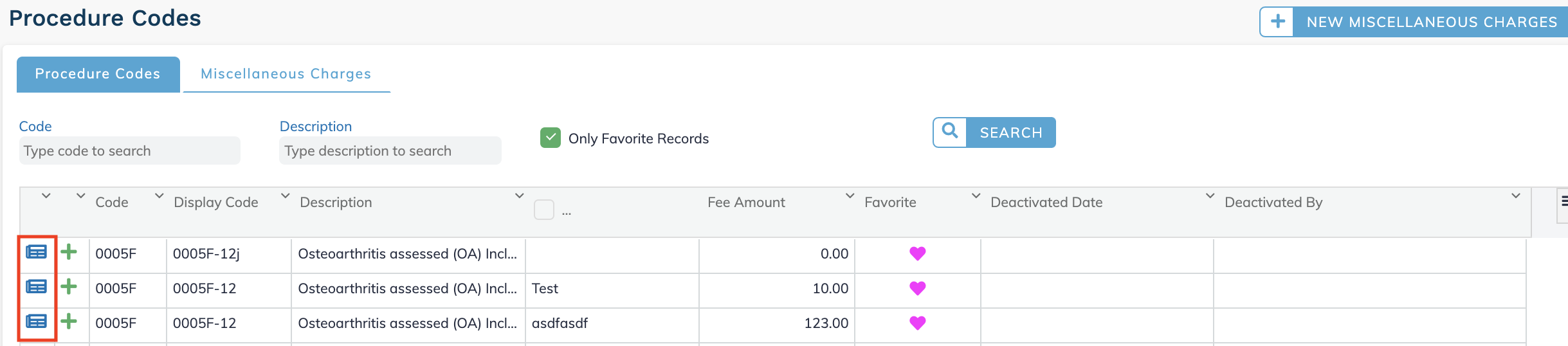Switch to Miscellaneous Charges tab
This screenshot has width=1568, height=346.
coord(286,74)
